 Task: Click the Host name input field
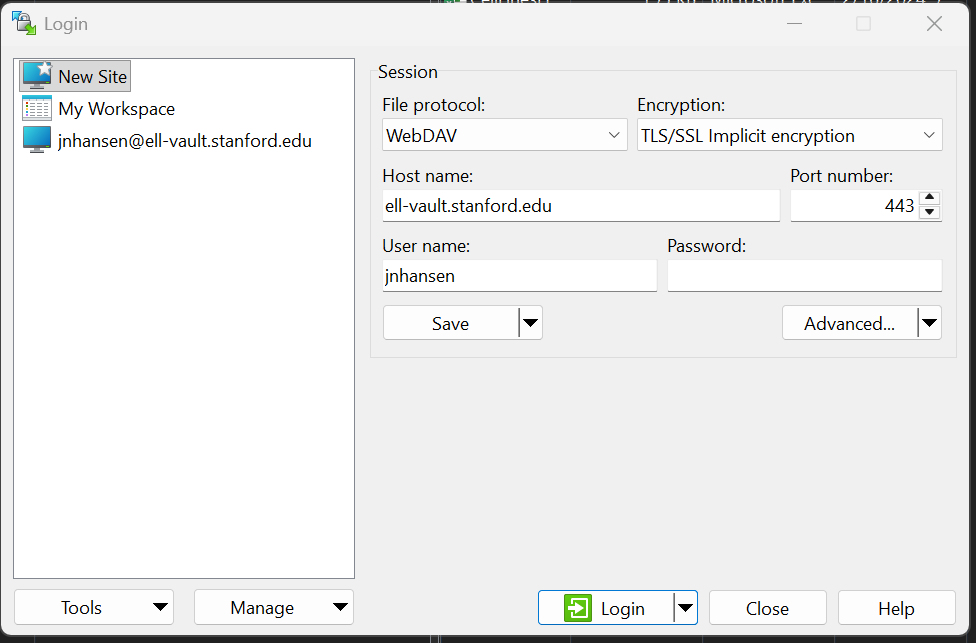pos(580,206)
